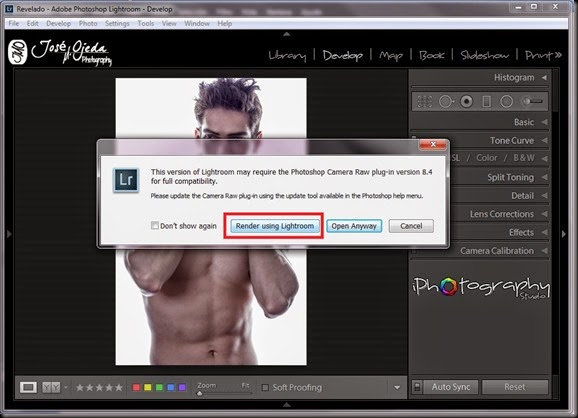Select the Adjustment Brush tool
The width and height of the screenshot is (578, 418).
532,101
